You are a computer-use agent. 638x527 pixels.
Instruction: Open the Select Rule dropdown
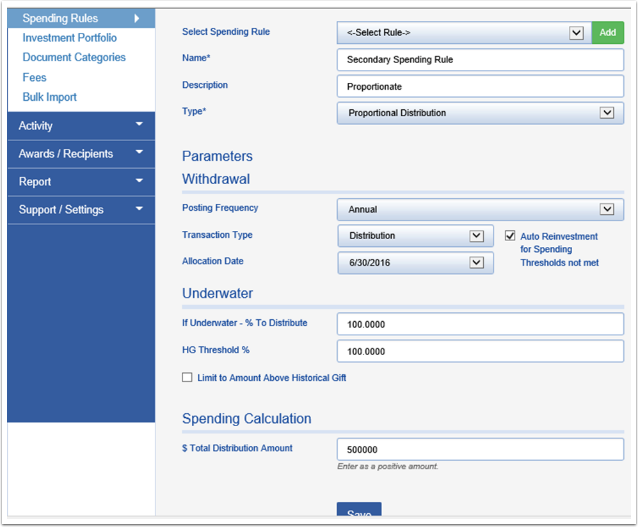[x=464, y=33]
